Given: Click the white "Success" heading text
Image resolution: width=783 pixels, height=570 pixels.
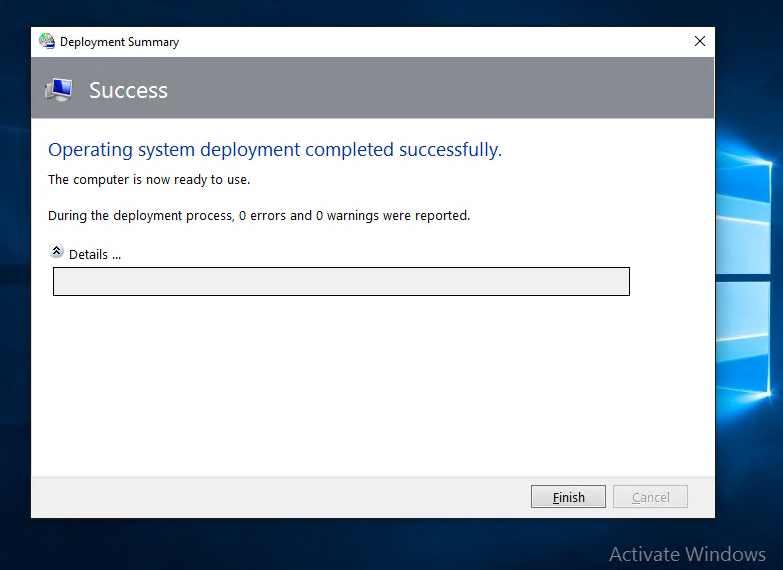Looking at the screenshot, I should pos(128,90).
